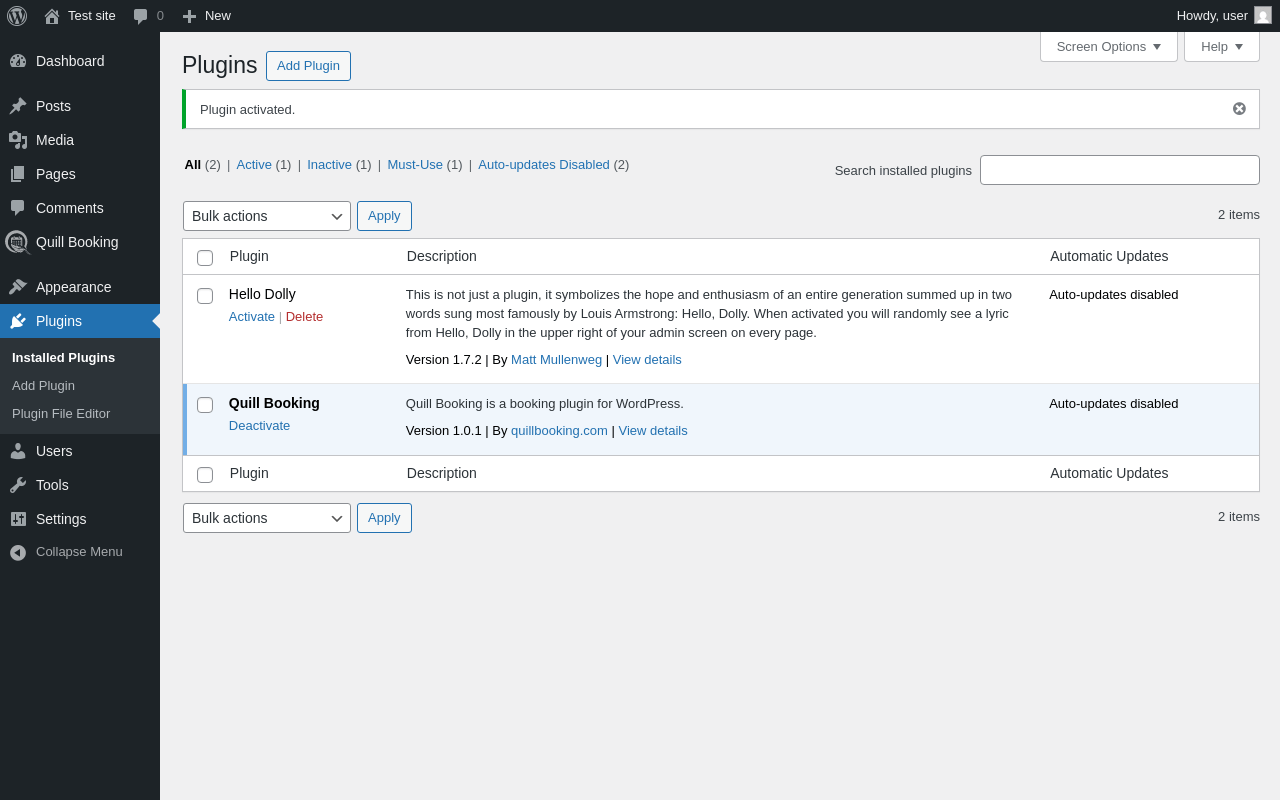The width and height of the screenshot is (1280, 800).
Task: Open the New content menu
Action: (207, 16)
